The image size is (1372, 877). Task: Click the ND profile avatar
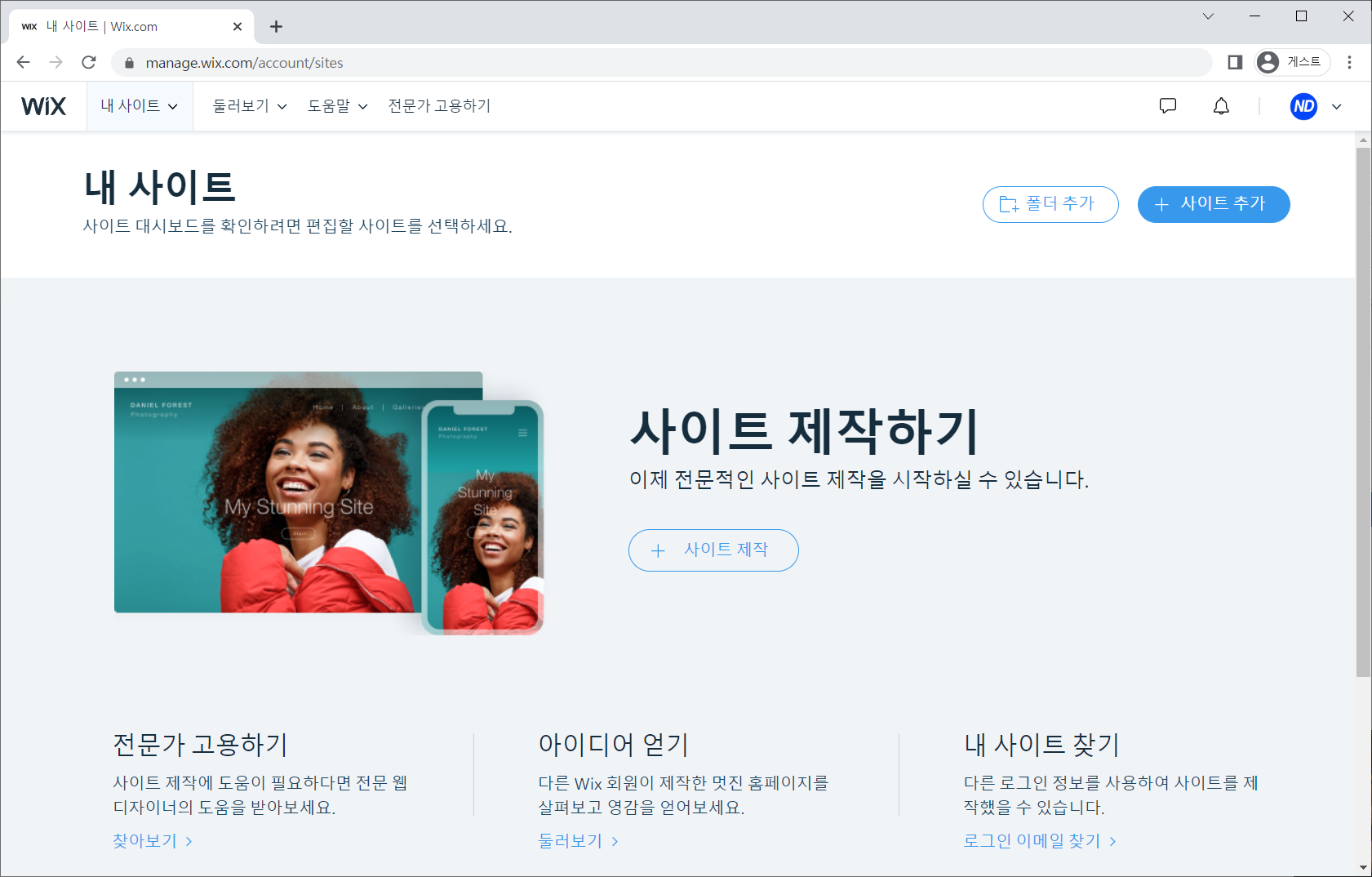click(1303, 106)
